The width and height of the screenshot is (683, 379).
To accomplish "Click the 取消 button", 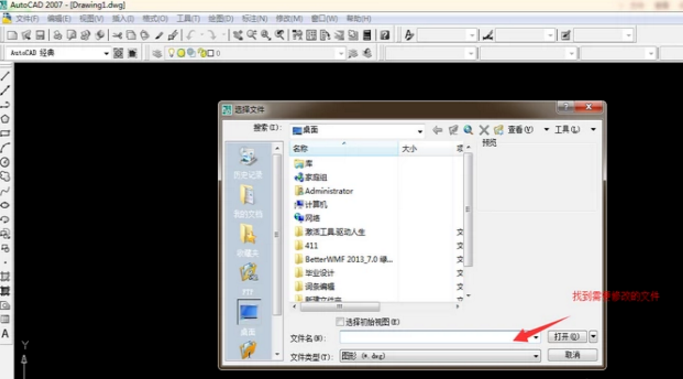I will pos(572,355).
